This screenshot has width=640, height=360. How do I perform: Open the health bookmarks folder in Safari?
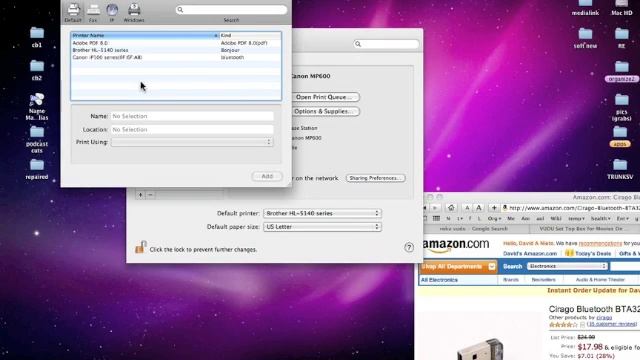pyautogui.click(x=600, y=219)
